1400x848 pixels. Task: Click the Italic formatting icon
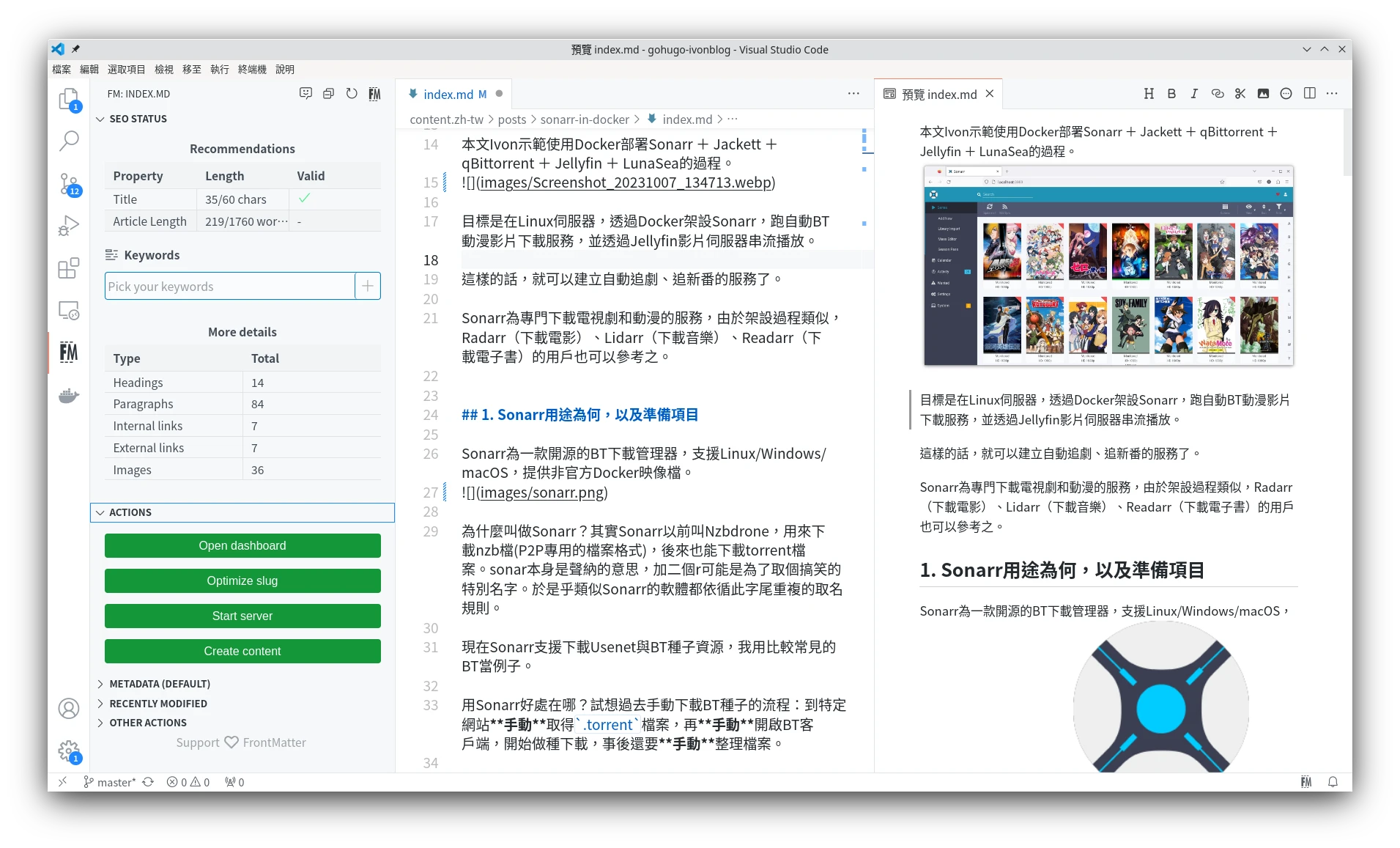pyautogui.click(x=1194, y=94)
